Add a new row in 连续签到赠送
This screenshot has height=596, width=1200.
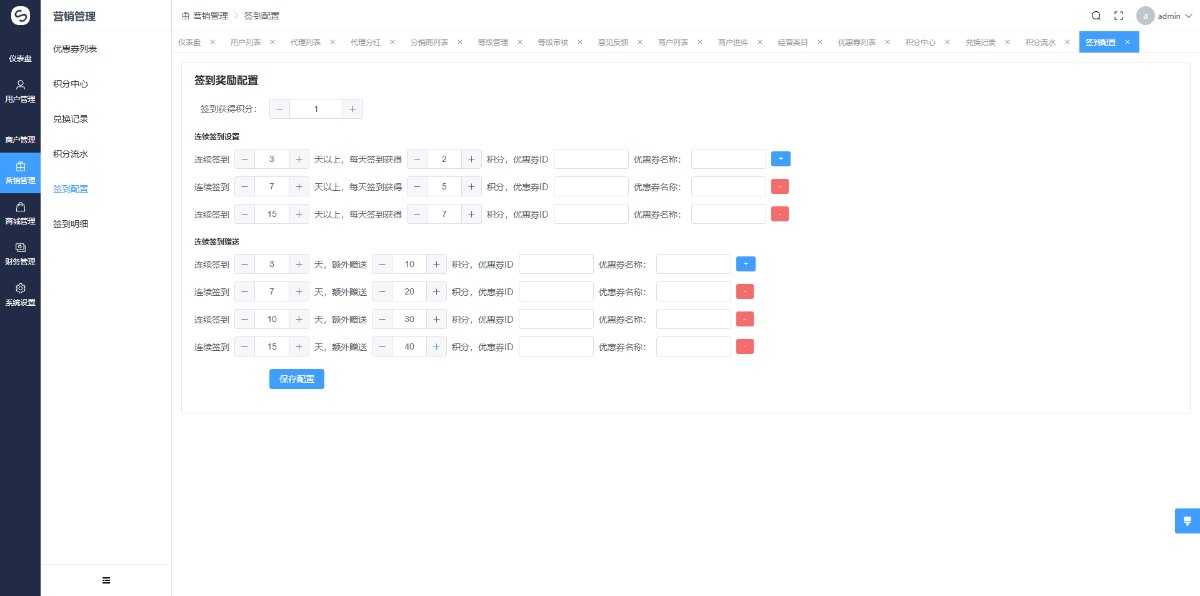(746, 264)
